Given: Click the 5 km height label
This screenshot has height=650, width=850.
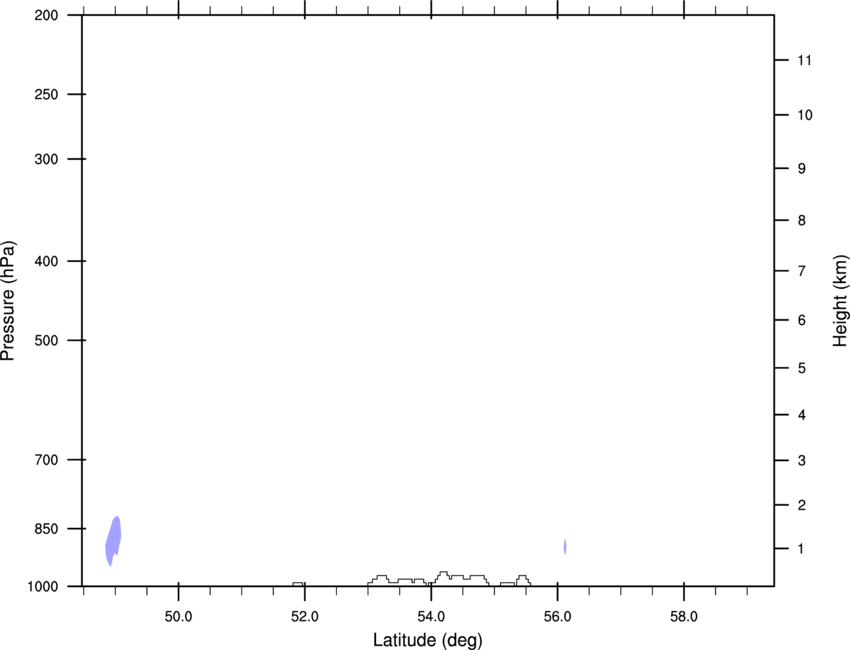Looking at the screenshot, I should 802,369.
